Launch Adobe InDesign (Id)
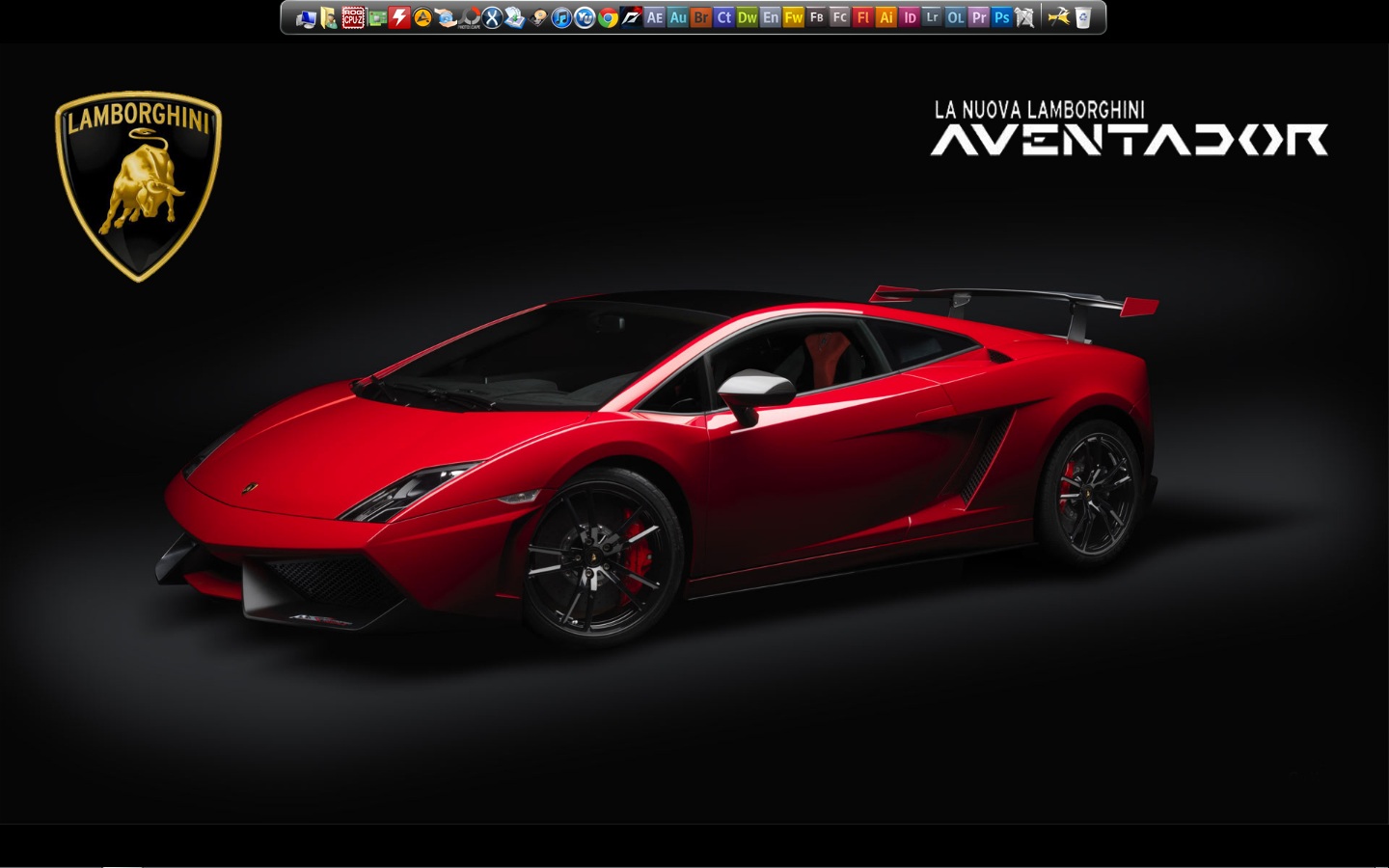 [909, 17]
